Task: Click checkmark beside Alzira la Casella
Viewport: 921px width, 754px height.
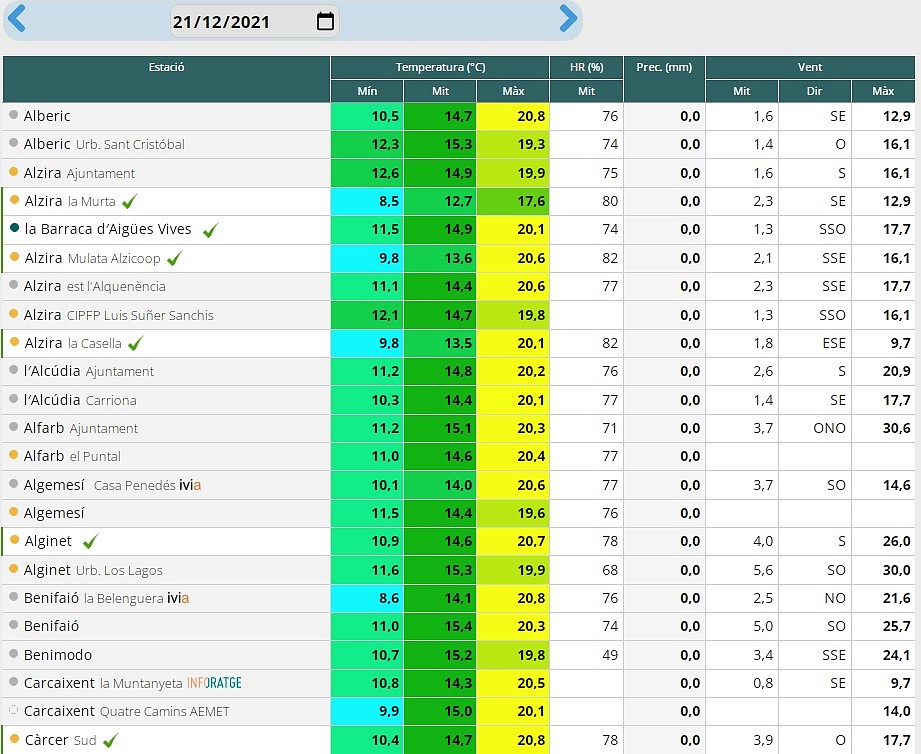Action: point(136,343)
